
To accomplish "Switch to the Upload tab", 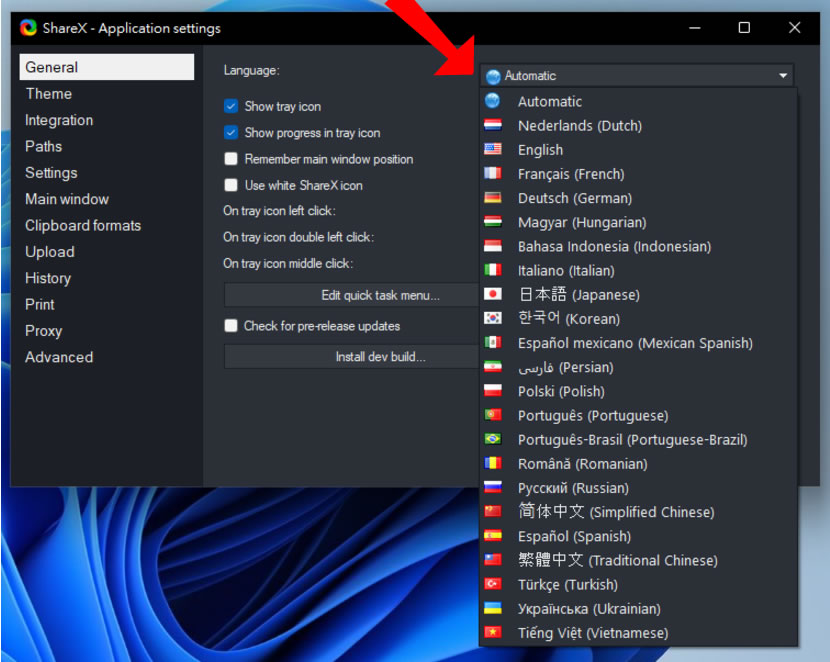I will coord(107,252).
